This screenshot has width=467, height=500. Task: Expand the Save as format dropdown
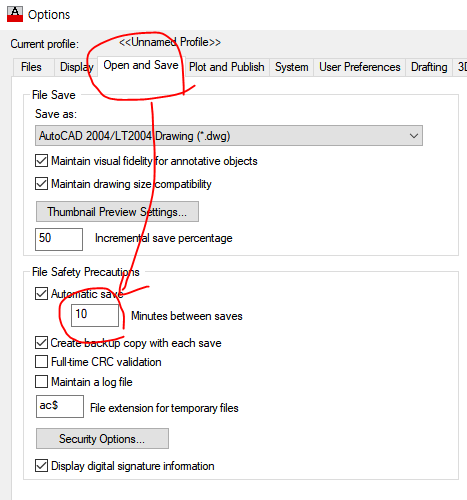coord(229,136)
